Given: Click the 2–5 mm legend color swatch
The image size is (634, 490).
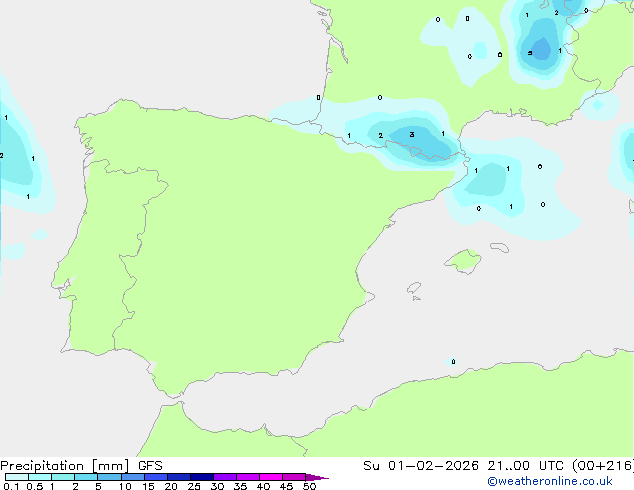Looking at the screenshot, I should [x=86, y=477].
